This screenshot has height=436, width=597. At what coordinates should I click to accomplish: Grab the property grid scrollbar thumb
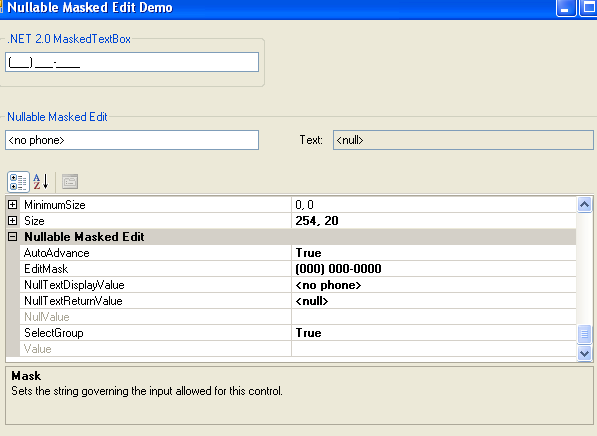[x=584, y=334]
